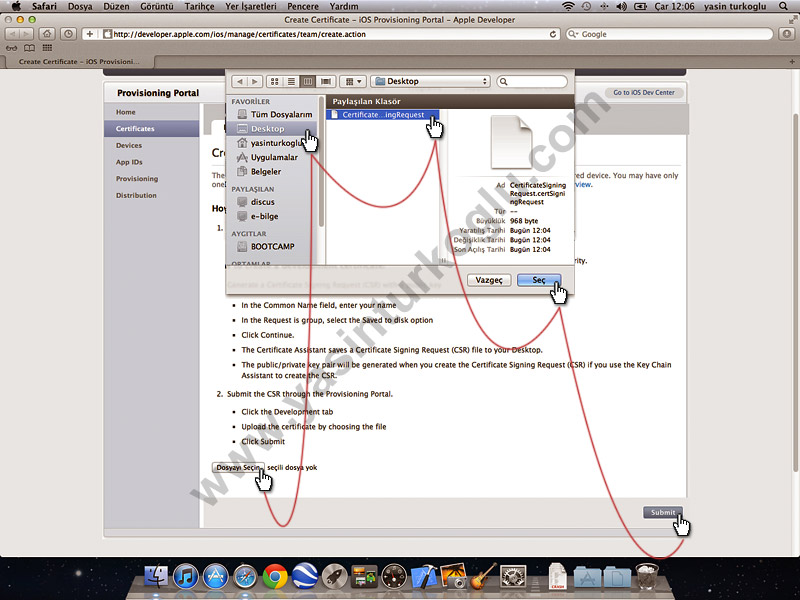The width and height of the screenshot is (800, 600).
Task: Show Reading List glasses icon
Action: (x=11, y=48)
